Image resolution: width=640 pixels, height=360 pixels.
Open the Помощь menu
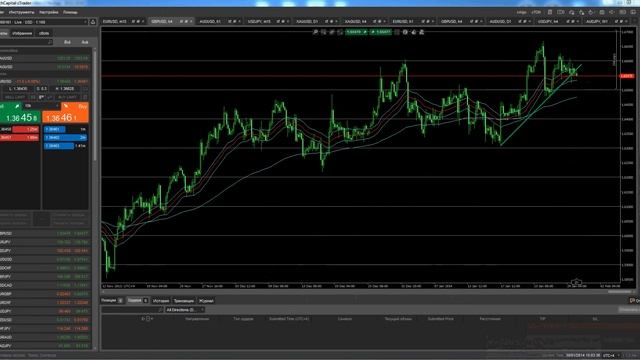click(x=70, y=12)
